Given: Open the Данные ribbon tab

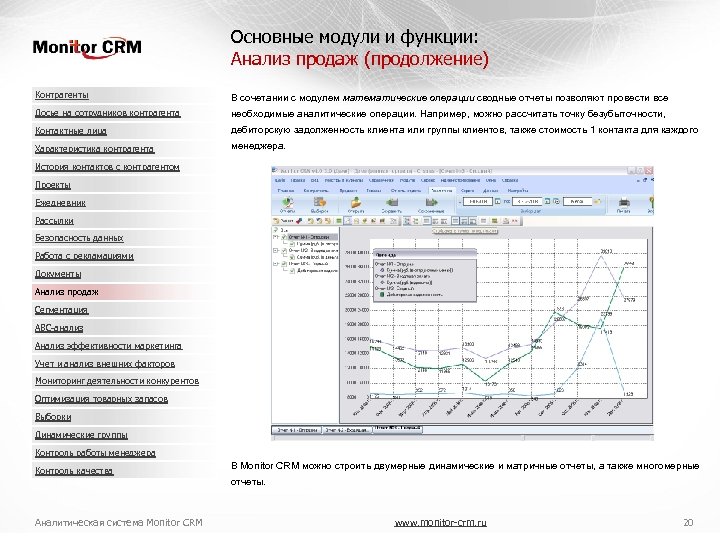Looking at the screenshot, I should [x=490, y=190].
